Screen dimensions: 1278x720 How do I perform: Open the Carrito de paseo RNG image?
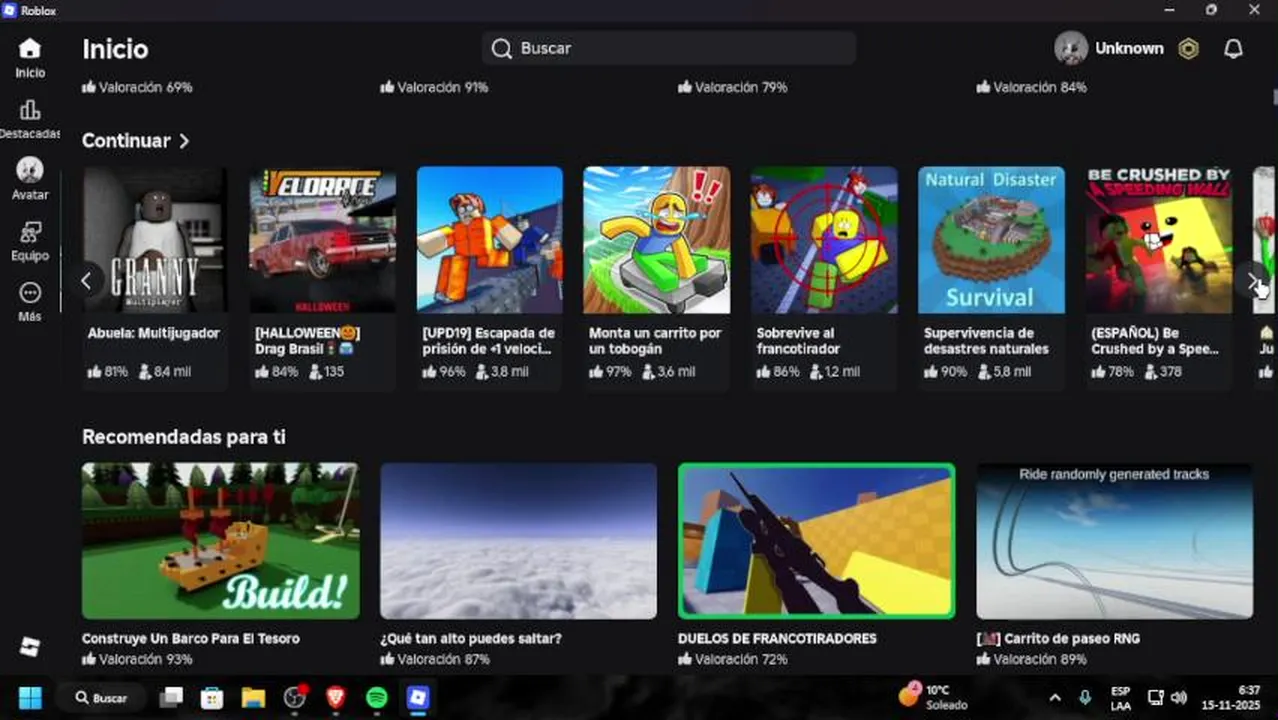tap(1114, 541)
